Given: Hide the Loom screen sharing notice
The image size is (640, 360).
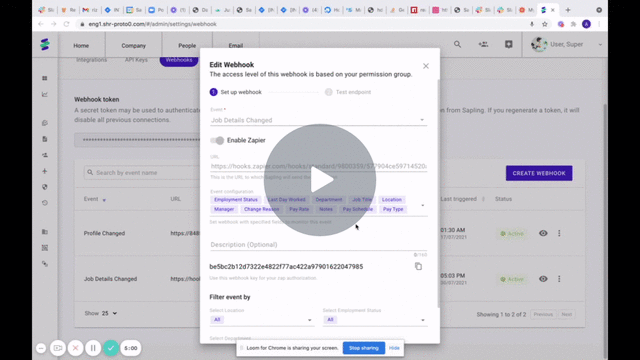Looking at the screenshot, I should click(394, 348).
